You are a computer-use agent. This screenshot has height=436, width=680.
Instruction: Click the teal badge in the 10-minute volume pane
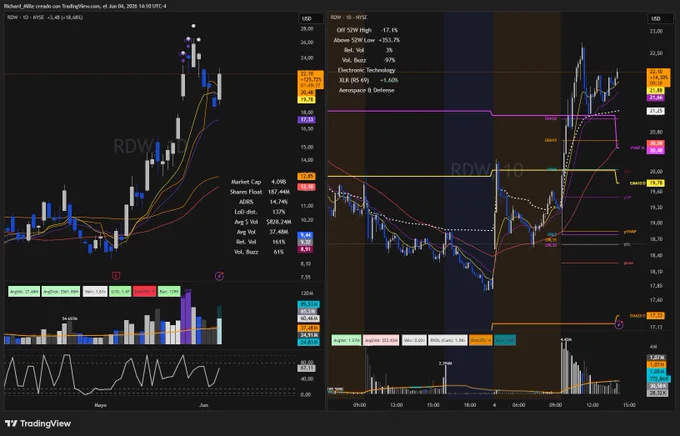click(505, 341)
